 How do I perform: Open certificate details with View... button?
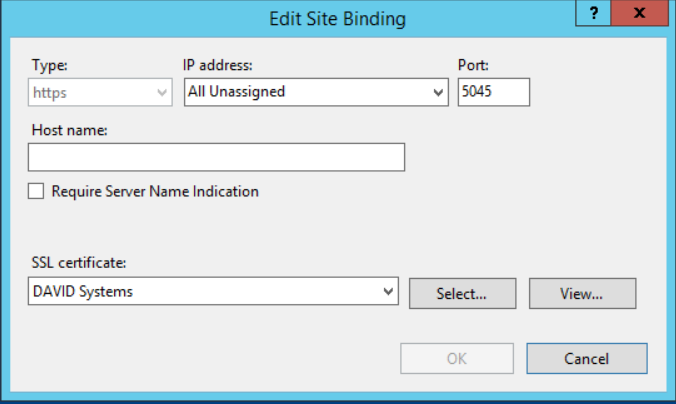coord(582,294)
